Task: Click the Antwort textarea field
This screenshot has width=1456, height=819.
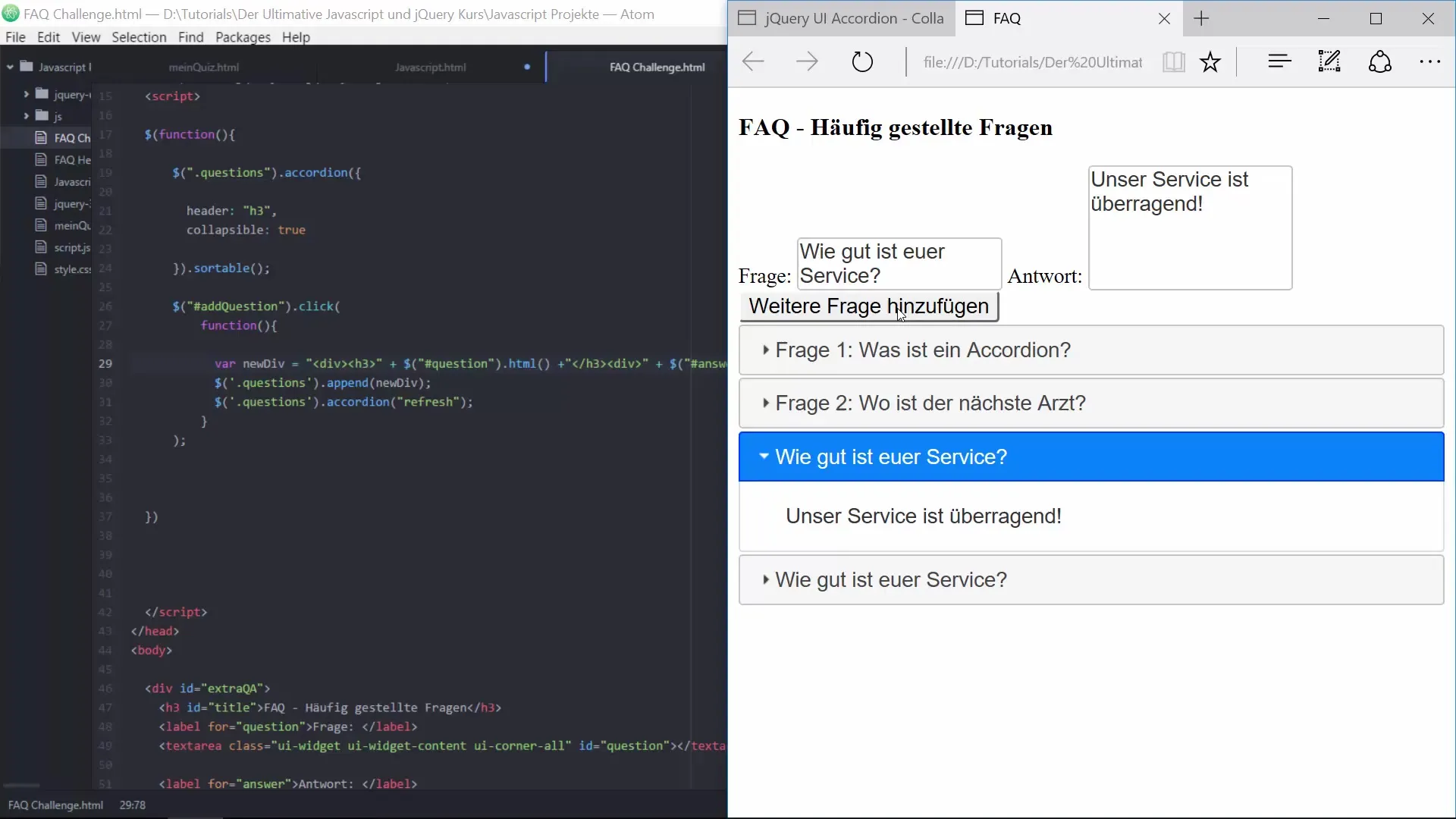Action: click(1191, 228)
